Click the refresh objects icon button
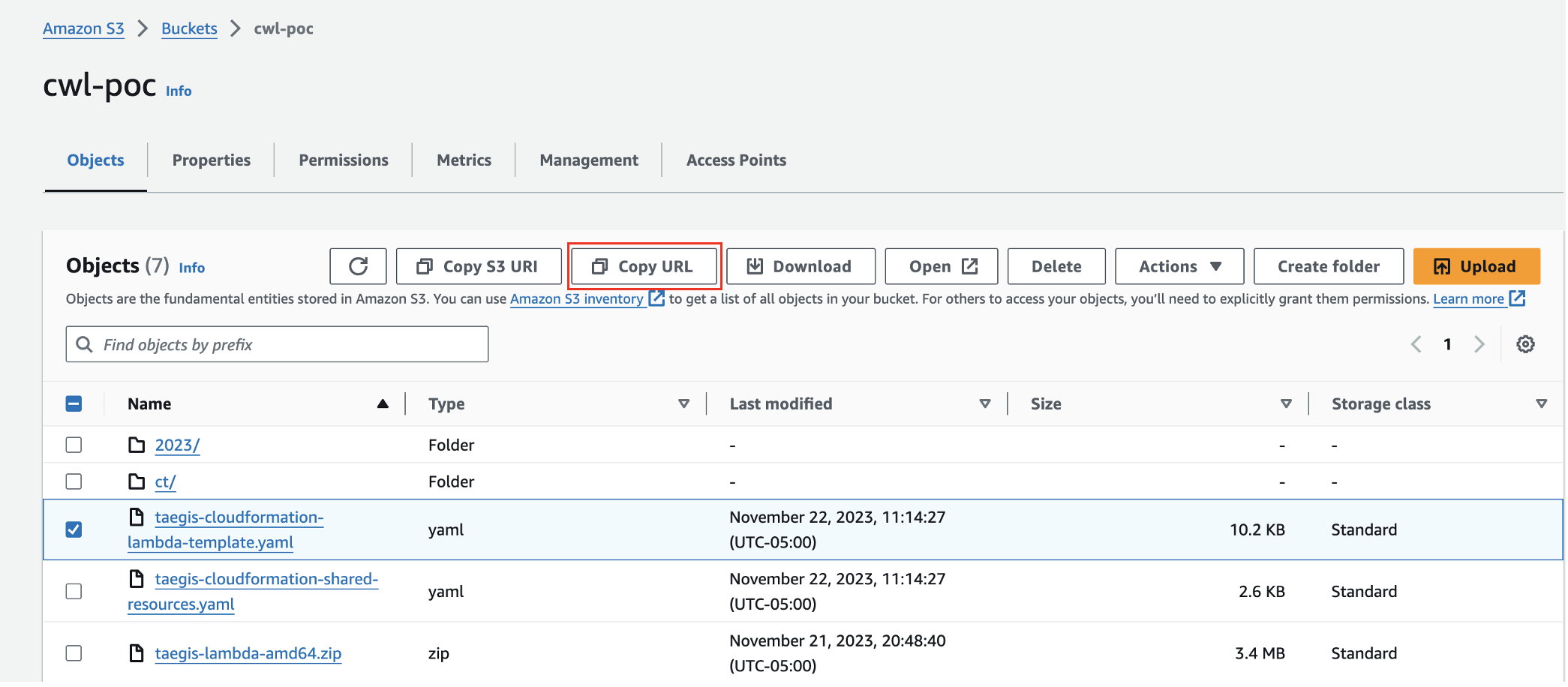 (358, 266)
